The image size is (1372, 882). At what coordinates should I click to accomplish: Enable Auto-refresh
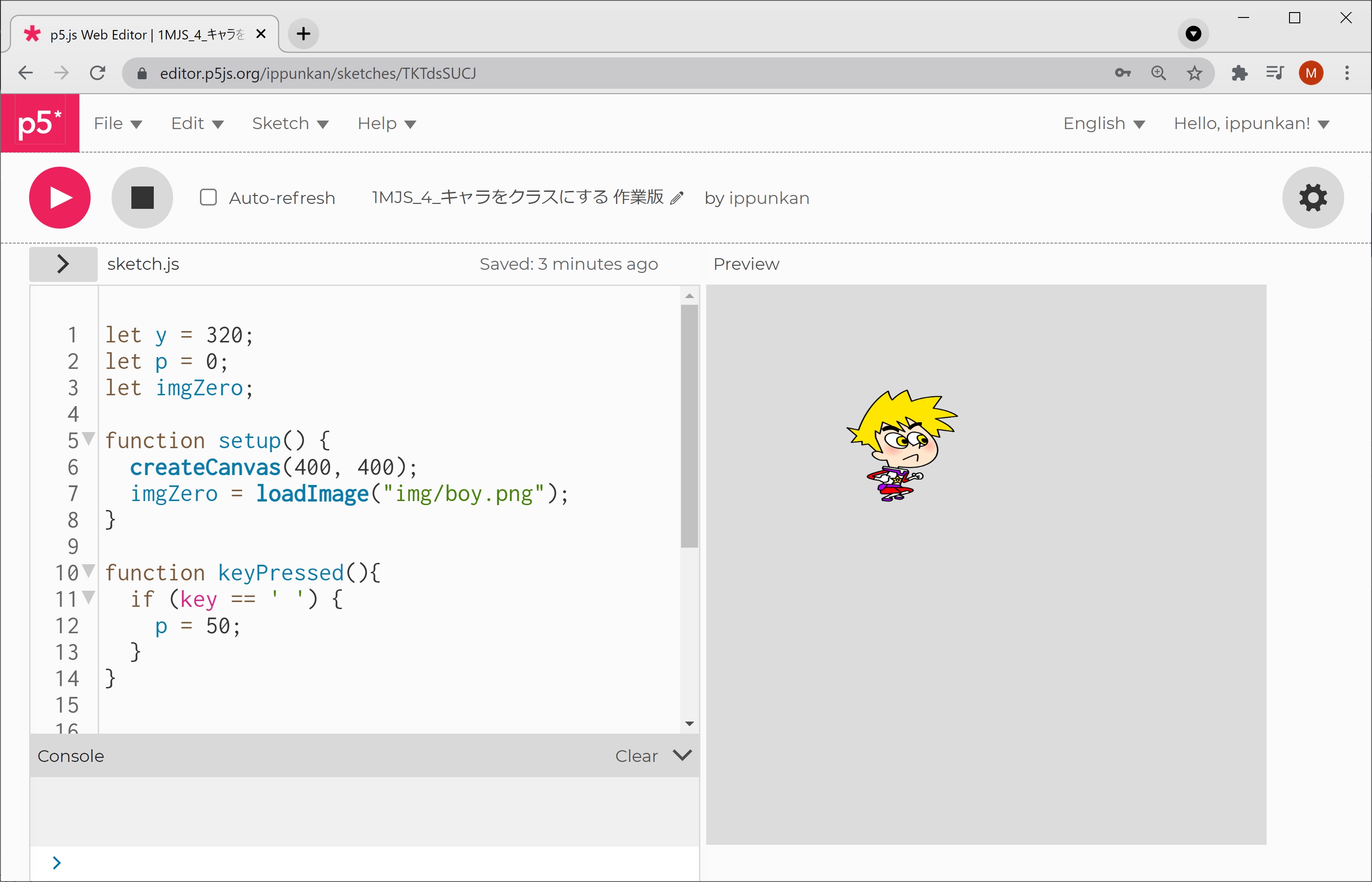(x=208, y=197)
